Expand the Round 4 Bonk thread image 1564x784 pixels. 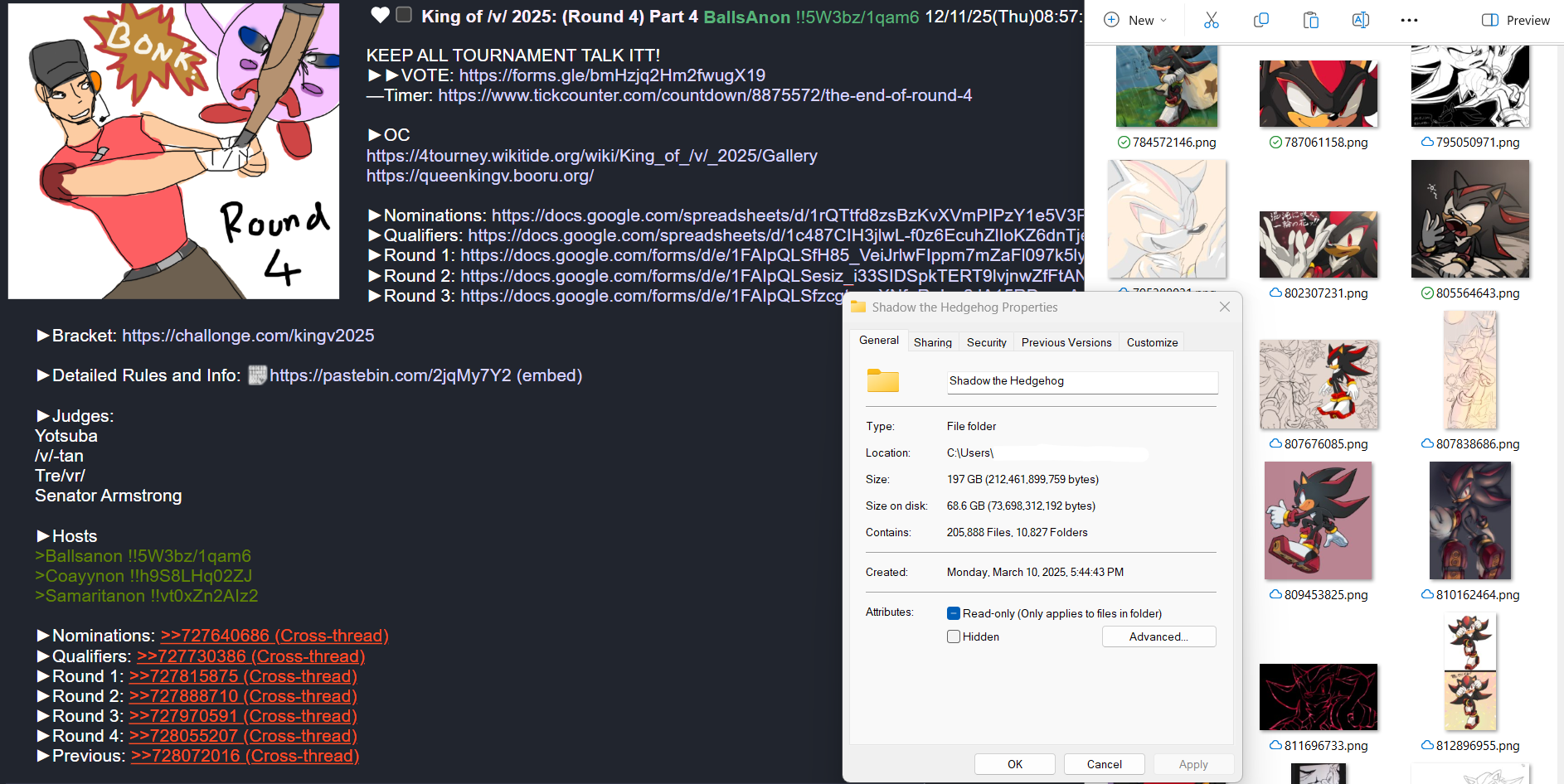(173, 151)
